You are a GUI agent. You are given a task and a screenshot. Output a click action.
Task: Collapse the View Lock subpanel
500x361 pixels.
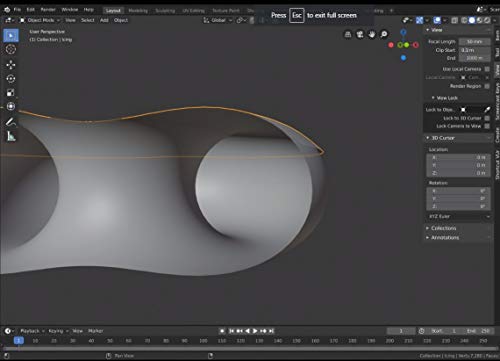(433, 98)
